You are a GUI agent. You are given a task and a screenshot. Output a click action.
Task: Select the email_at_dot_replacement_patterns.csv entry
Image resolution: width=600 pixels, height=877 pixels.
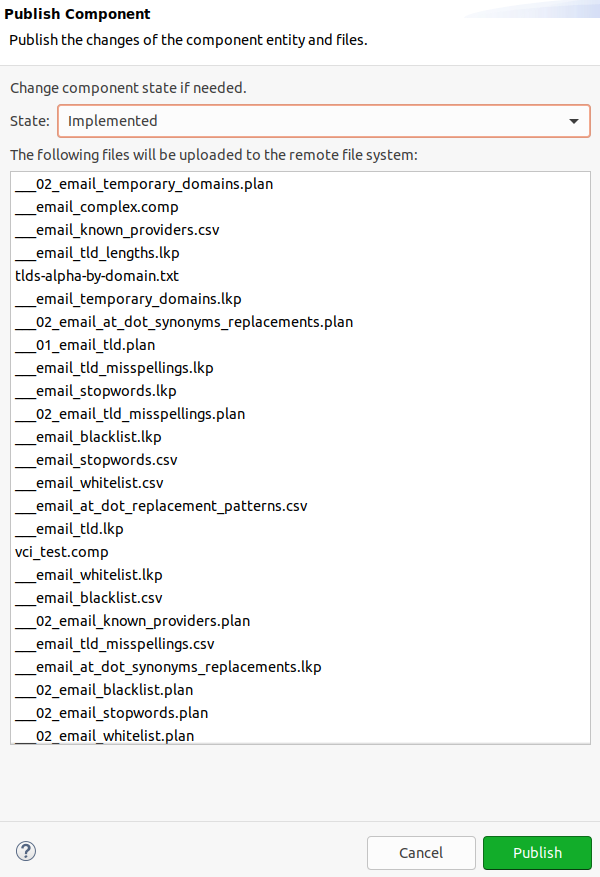click(162, 506)
